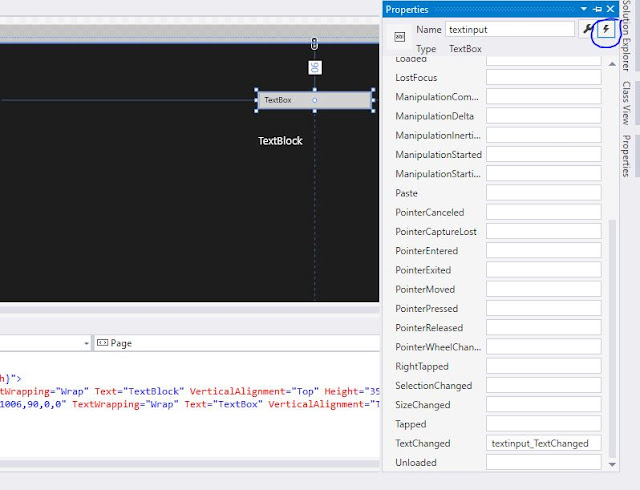Image resolution: width=640 pixels, height=490 pixels.
Task: Click the 90 margin value label
Action: 315,67
